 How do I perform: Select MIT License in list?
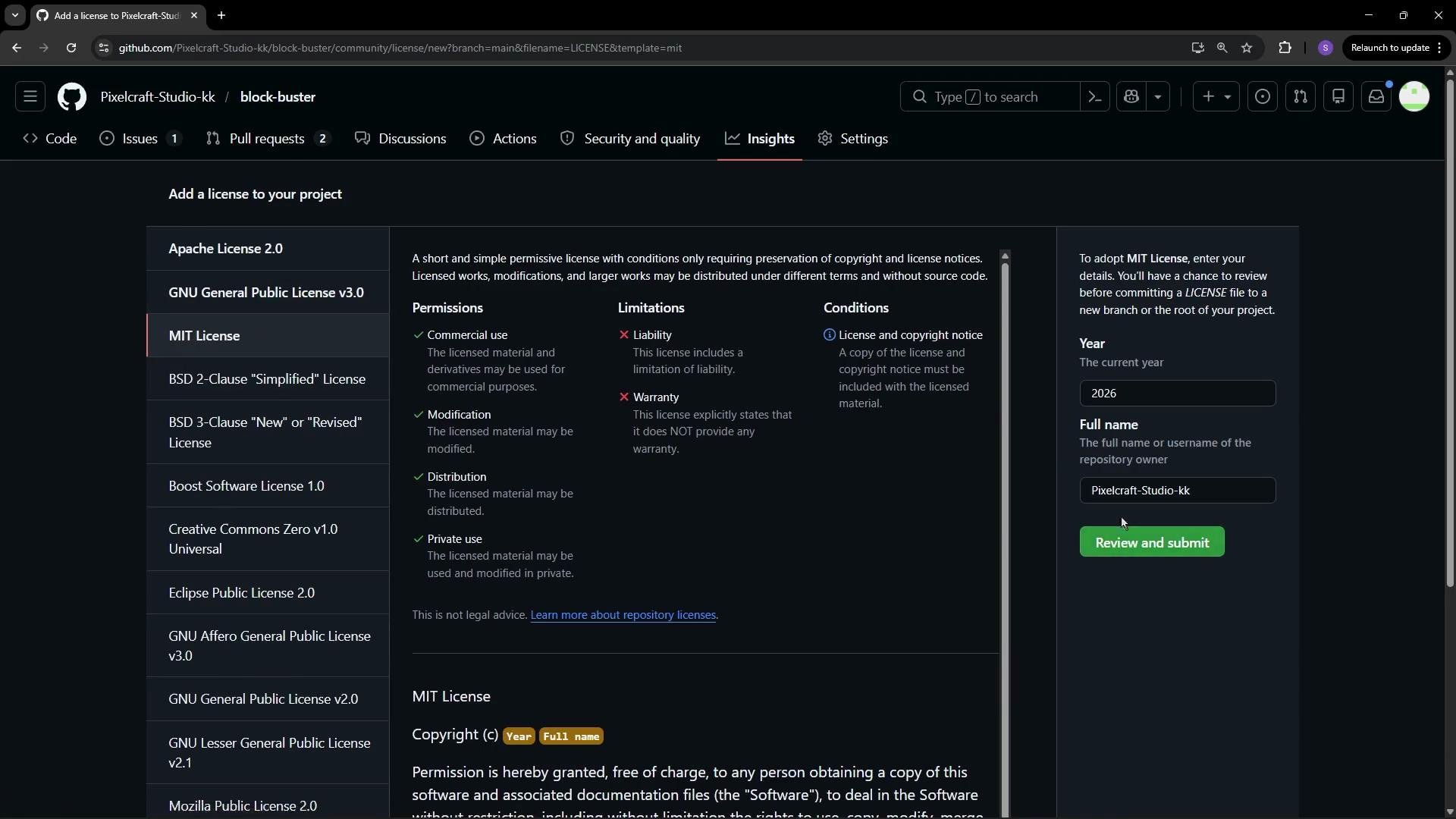point(268,336)
